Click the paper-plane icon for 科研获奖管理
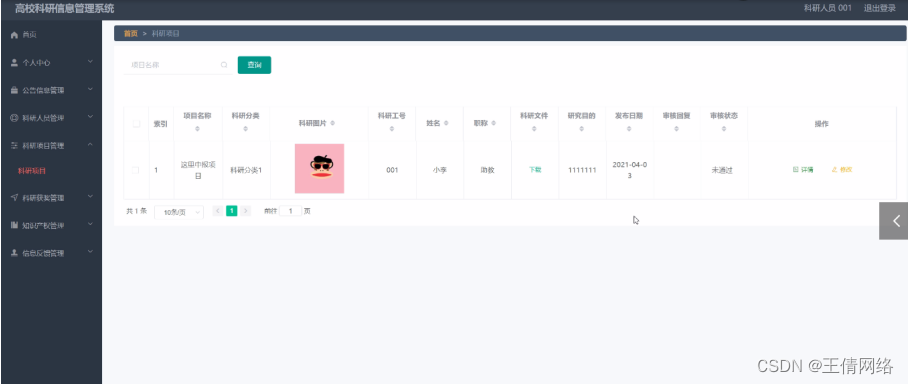 tap(14, 198)
